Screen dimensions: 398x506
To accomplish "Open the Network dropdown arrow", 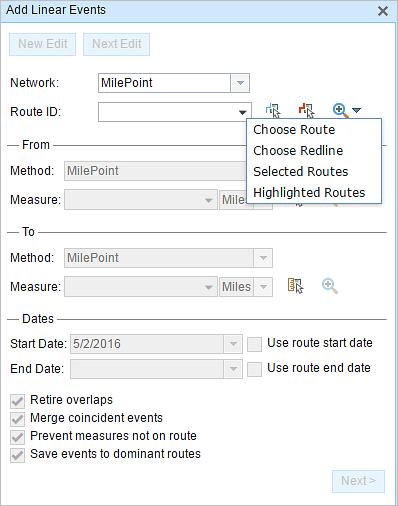I will (x=240, y=83).
